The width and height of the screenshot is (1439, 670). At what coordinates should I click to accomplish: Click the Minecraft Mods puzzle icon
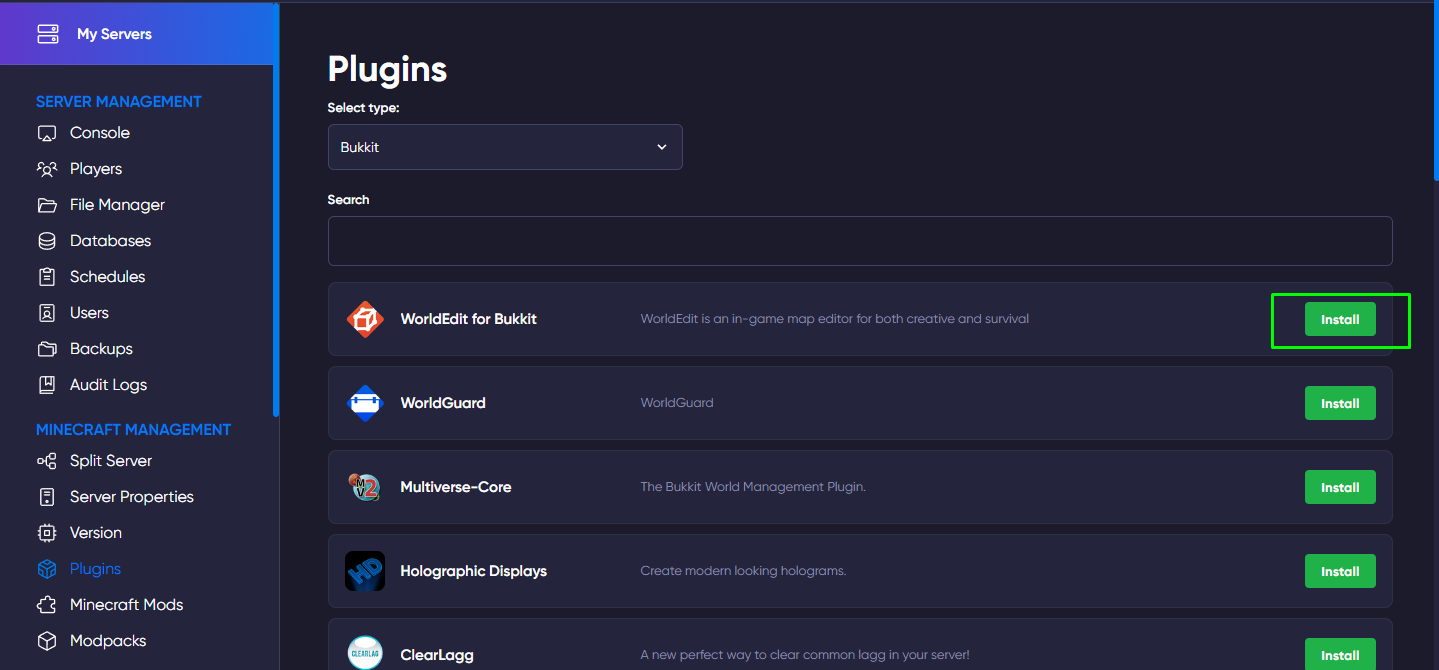pos(47,605)
